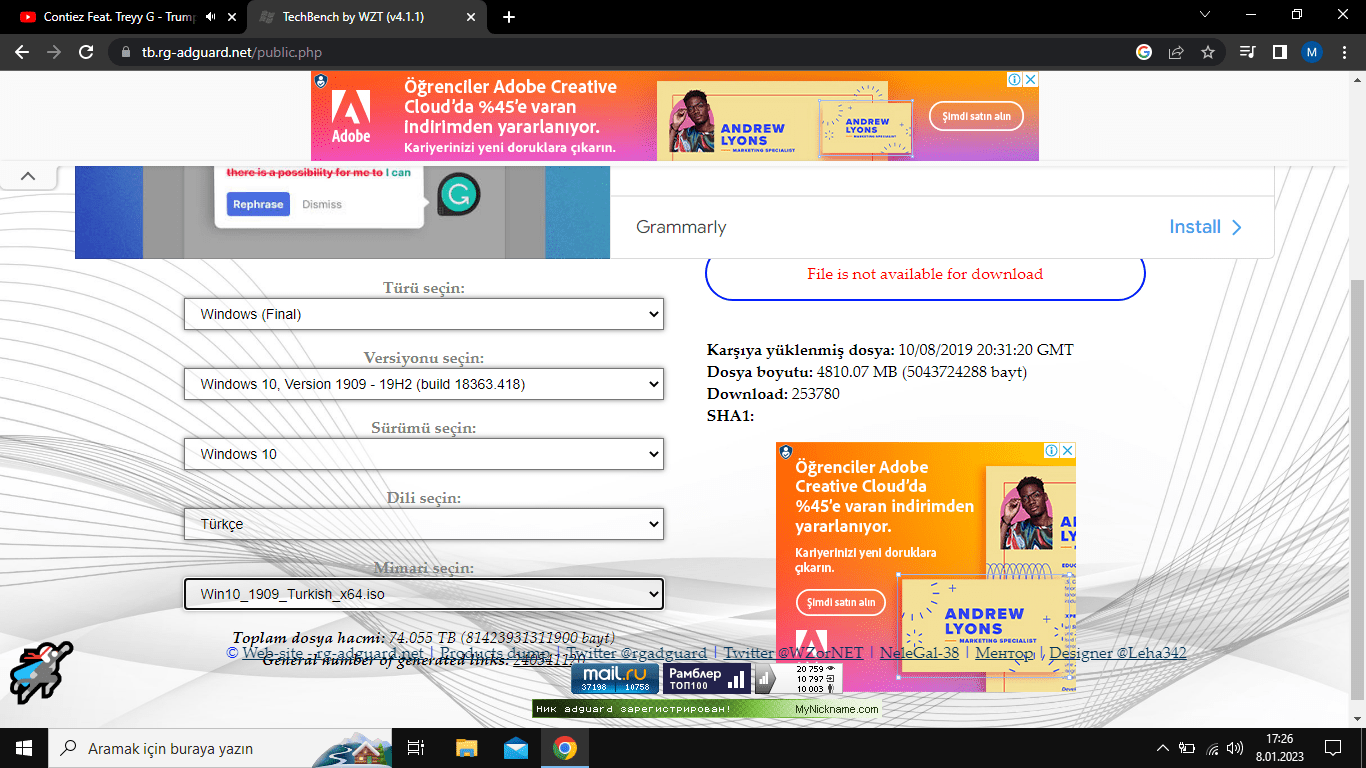Open the Mail app in the taskbar
Screen dimensions: 1366x768
pos(515,748)
